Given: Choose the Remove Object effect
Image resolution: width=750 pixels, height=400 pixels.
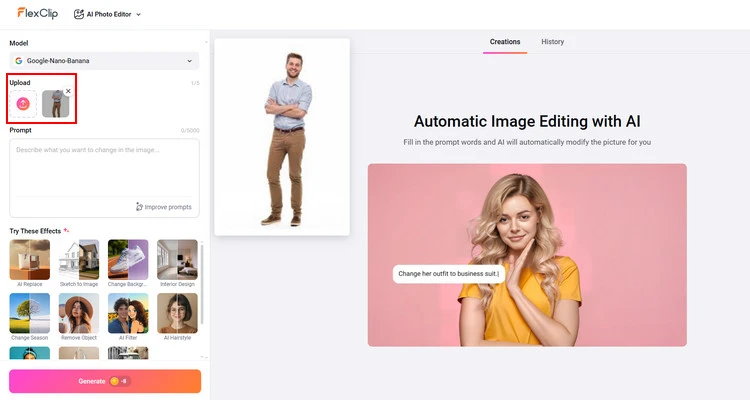Looking at the screenshot, I should 79,317.
